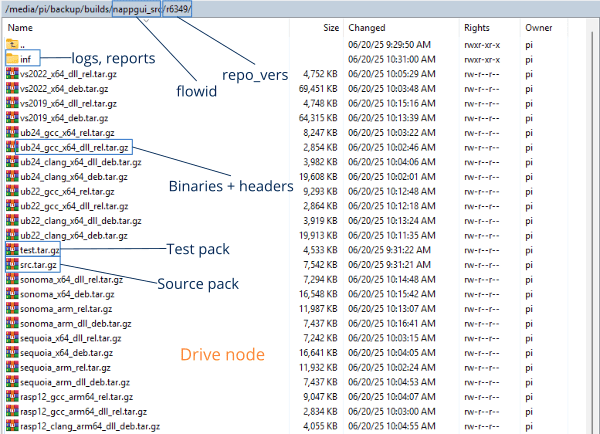This screenshot has width=600, height=434.
Task: Click the Owner column header
Action: pyautogui.click(x=540, y=28)
